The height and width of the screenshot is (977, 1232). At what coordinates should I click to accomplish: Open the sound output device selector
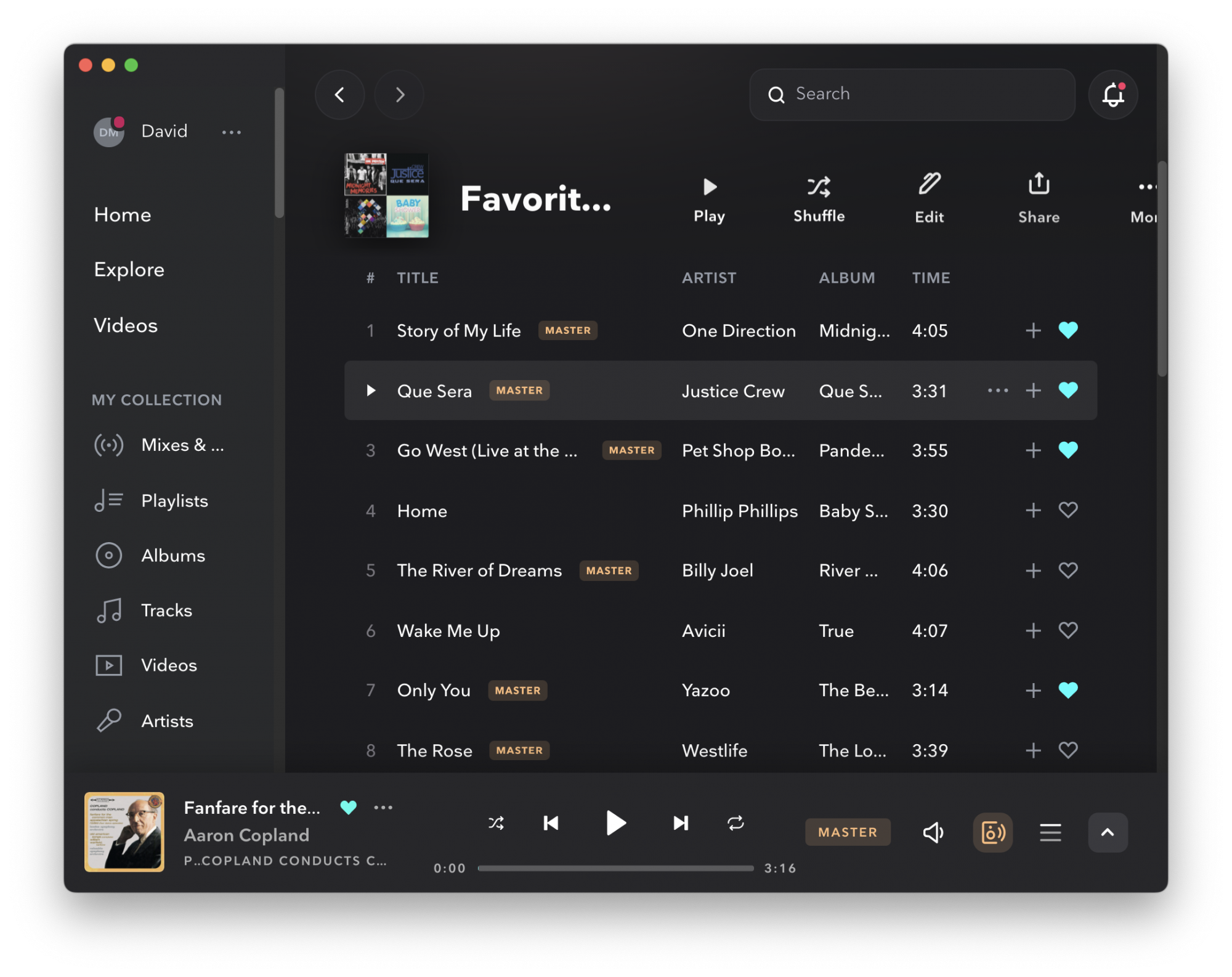(992, 832)
